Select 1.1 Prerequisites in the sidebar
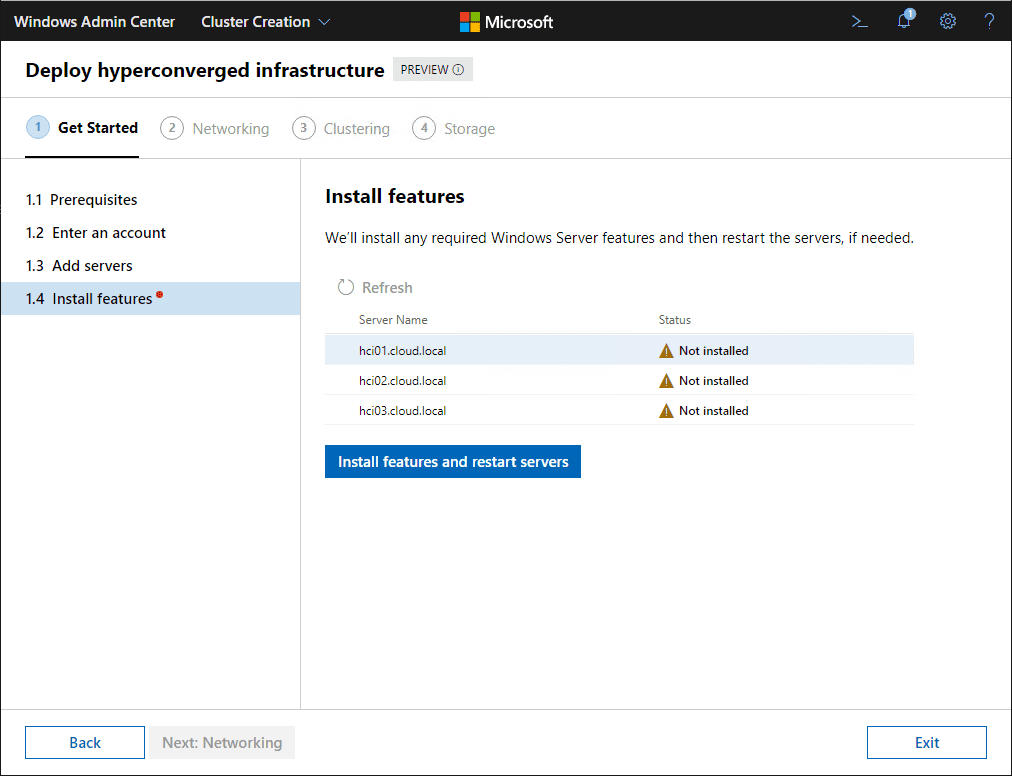 (82, 200)
